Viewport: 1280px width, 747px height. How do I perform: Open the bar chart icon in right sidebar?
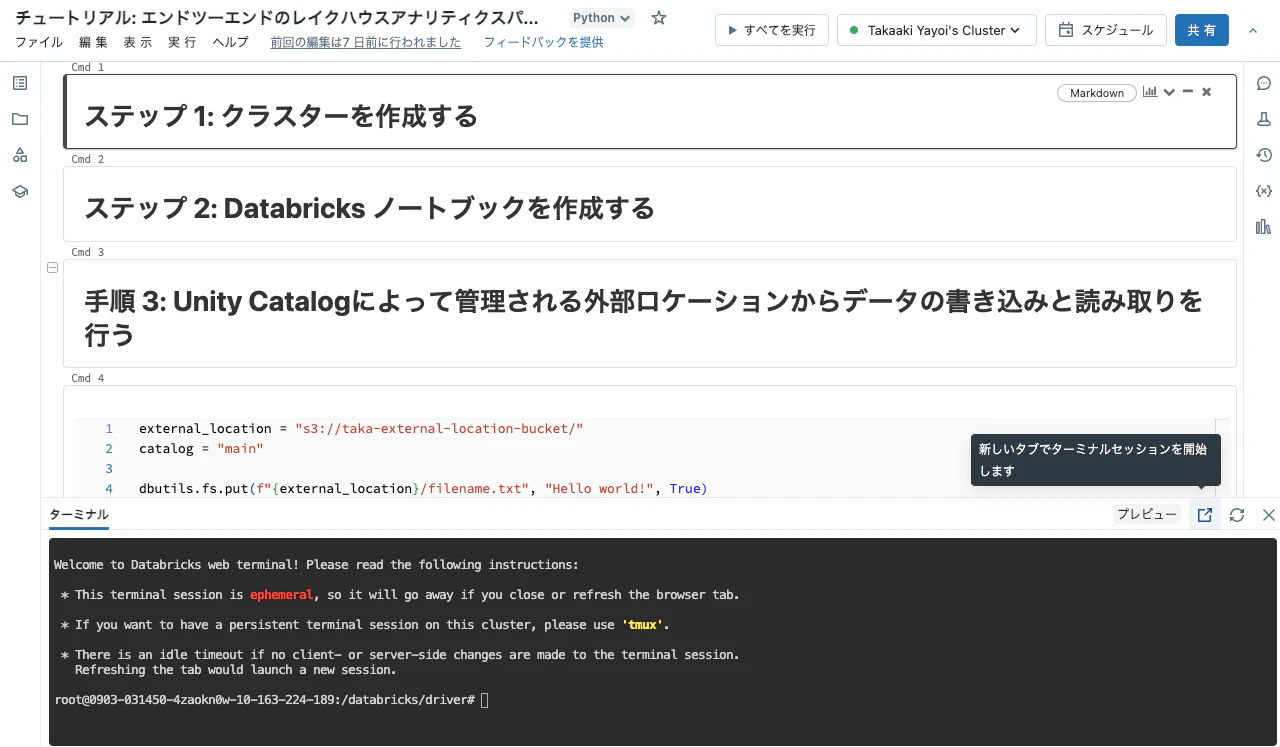(x=1263, y=227)
